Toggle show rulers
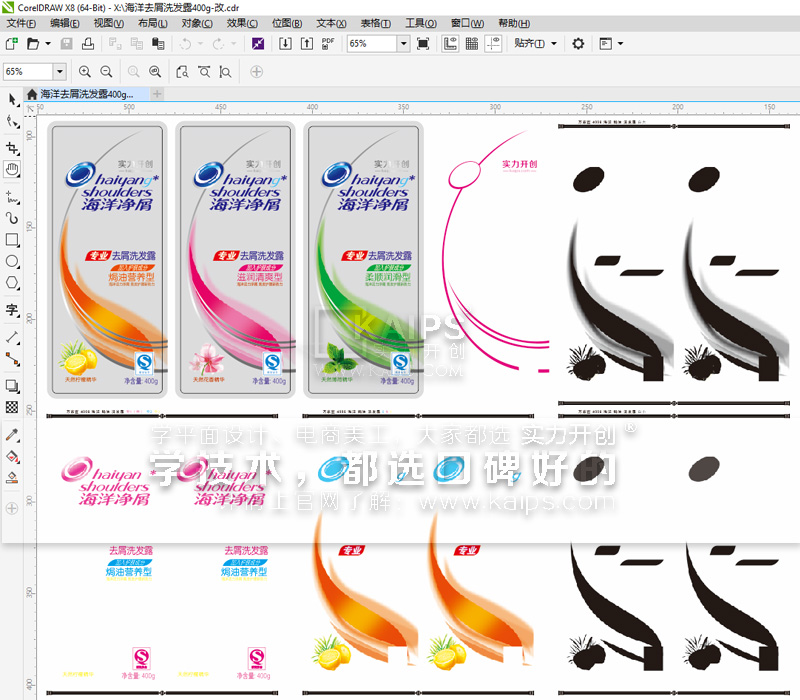Viewport: 800px width, 700px height. click(450, 44)
